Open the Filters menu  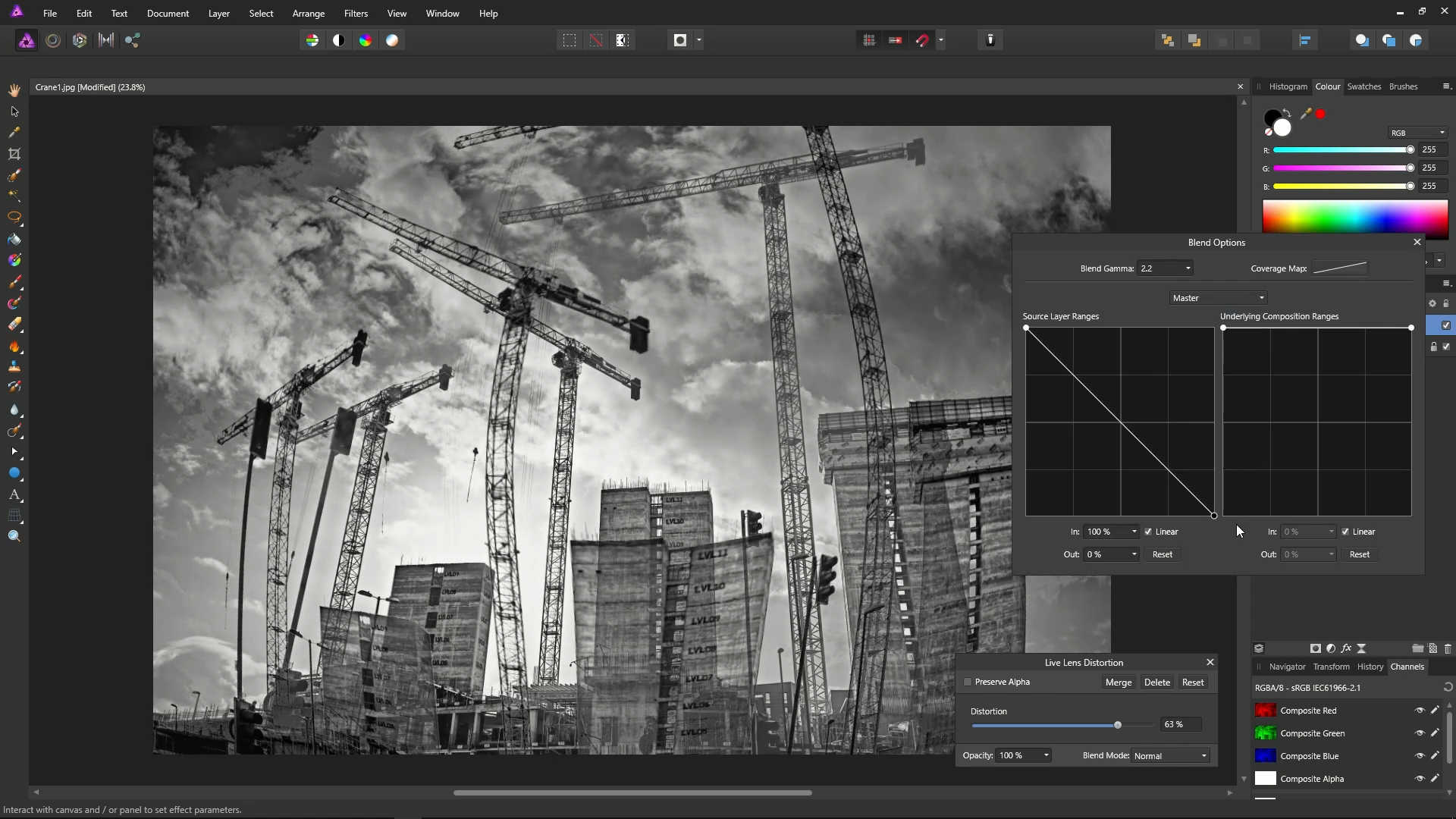click(356, 14)
